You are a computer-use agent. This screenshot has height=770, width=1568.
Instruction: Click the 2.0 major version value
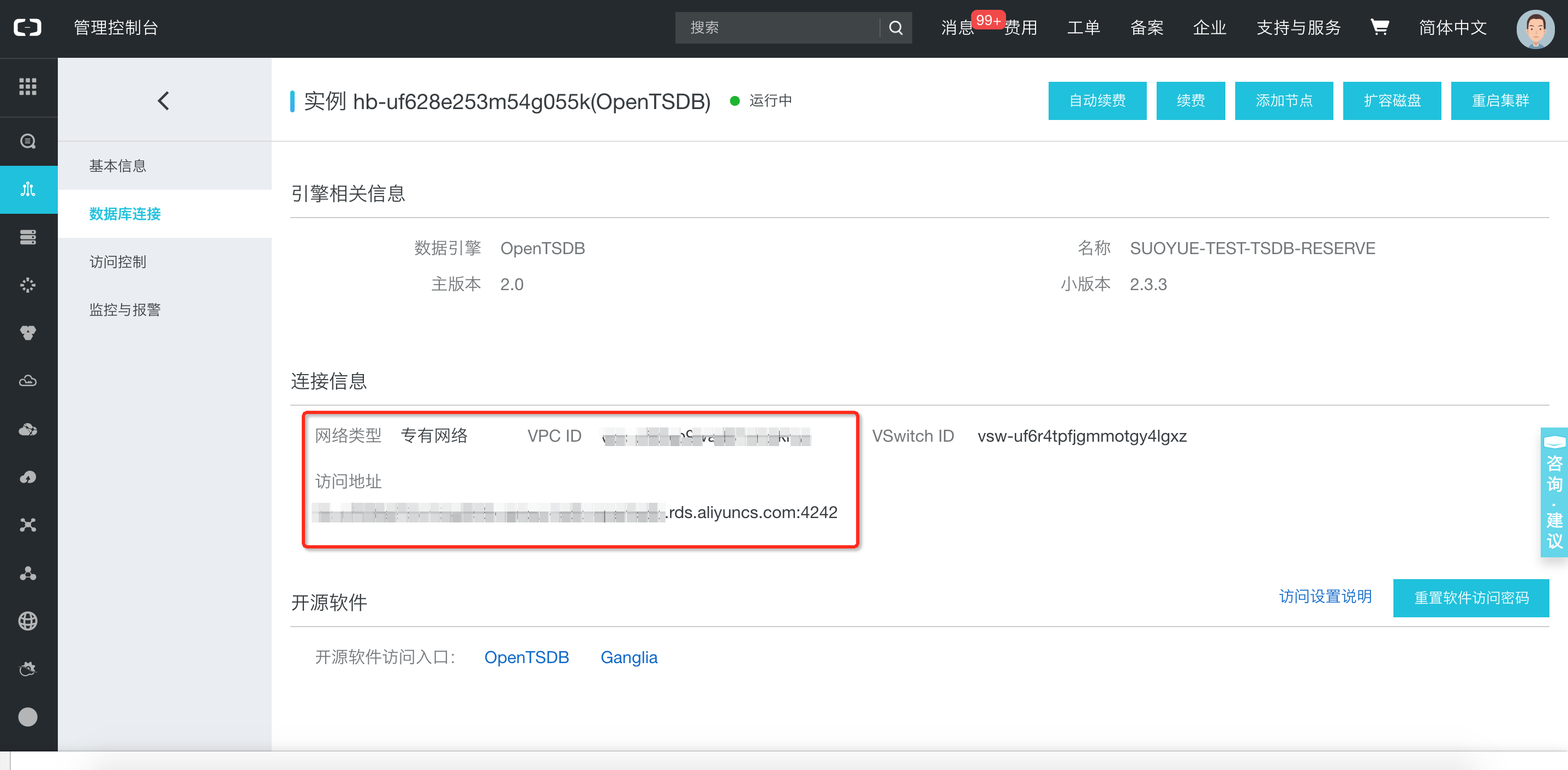tap(511, 284)
